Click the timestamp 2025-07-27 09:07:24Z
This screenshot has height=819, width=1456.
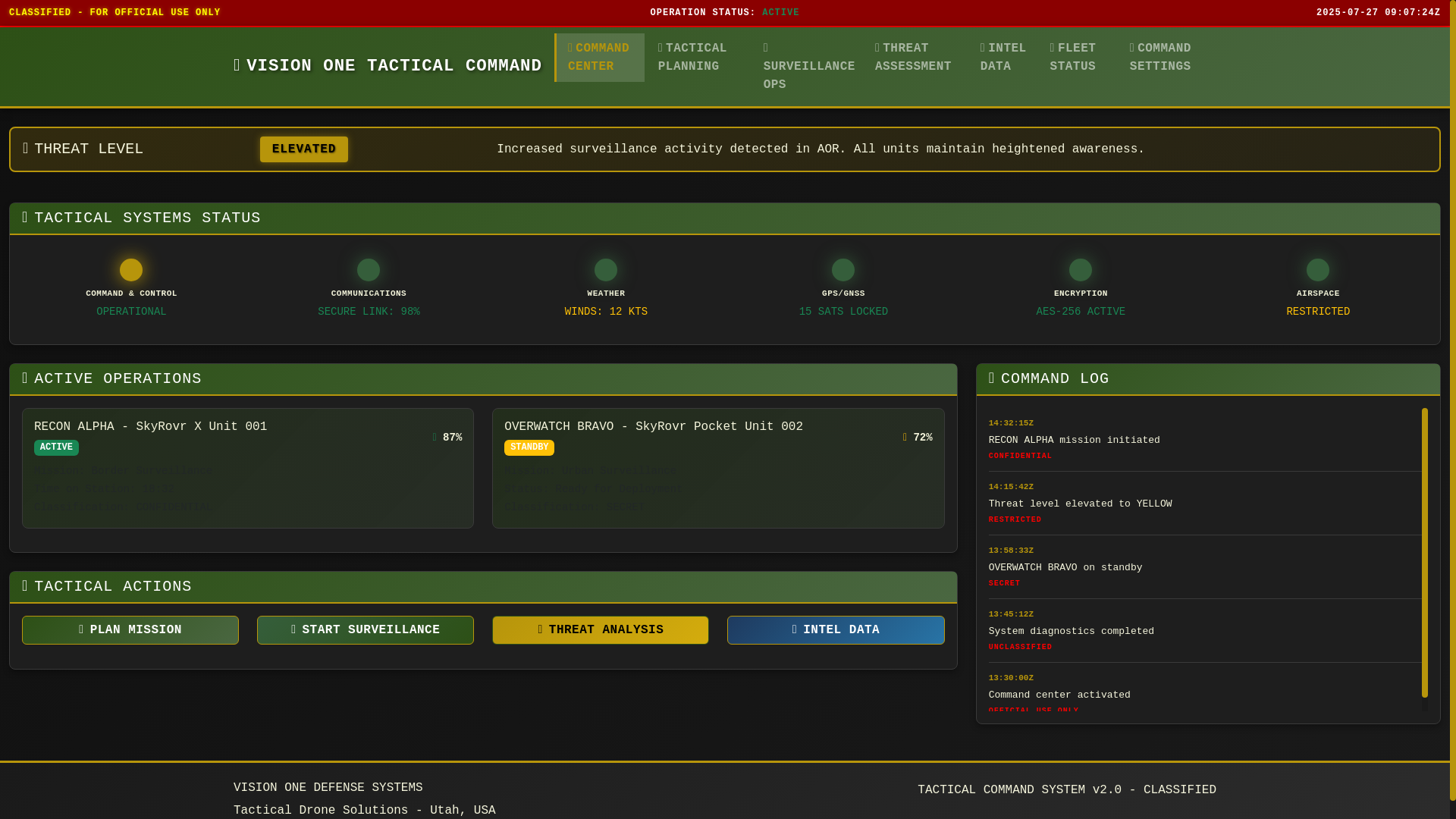pos(1378,13)
